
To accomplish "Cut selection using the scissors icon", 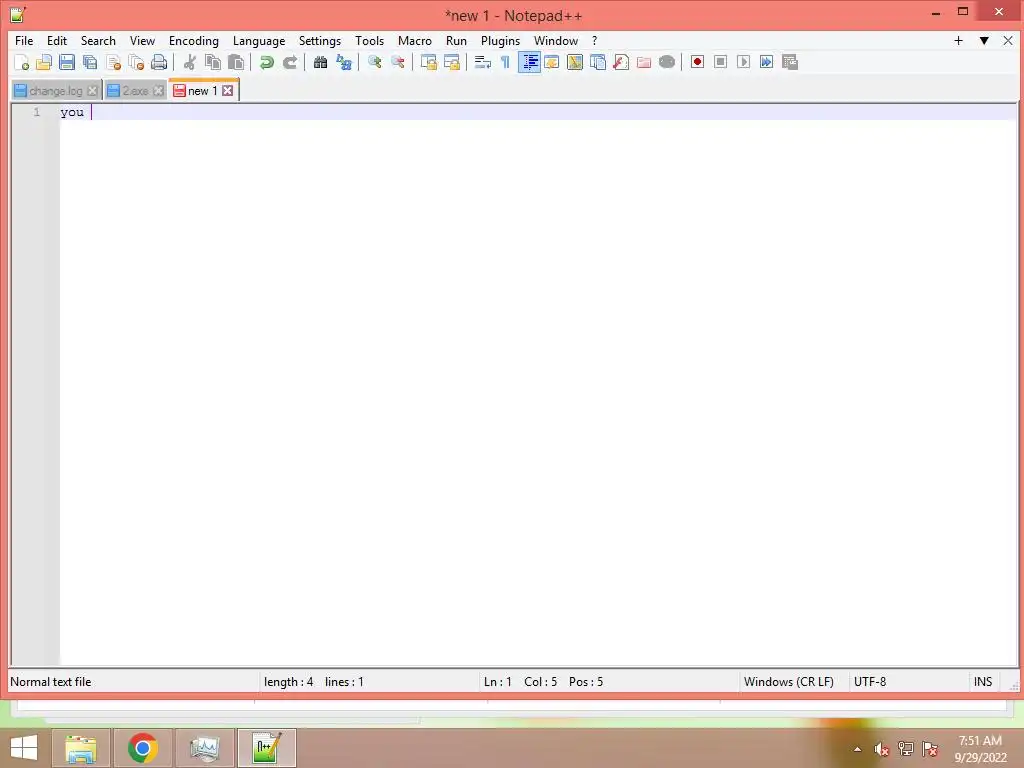I will coord(189,62).
